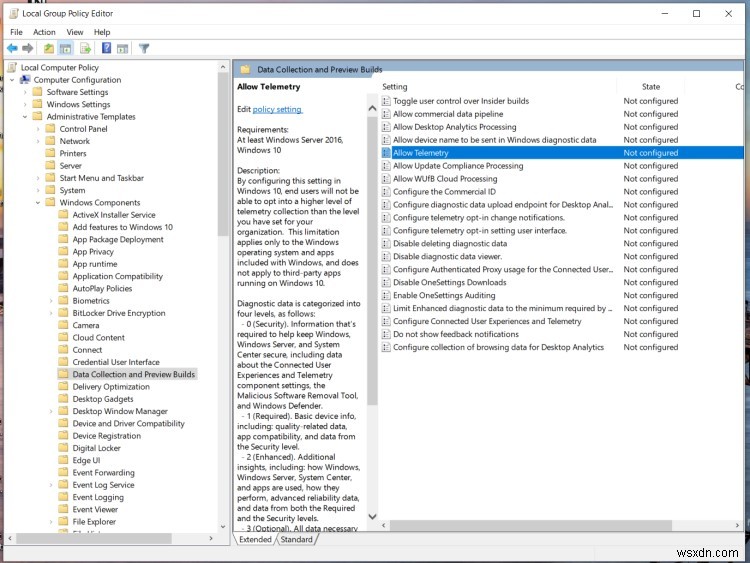Select the Start Menu and Taskbar item
This screenshot has width=750, height=563.
101,178
